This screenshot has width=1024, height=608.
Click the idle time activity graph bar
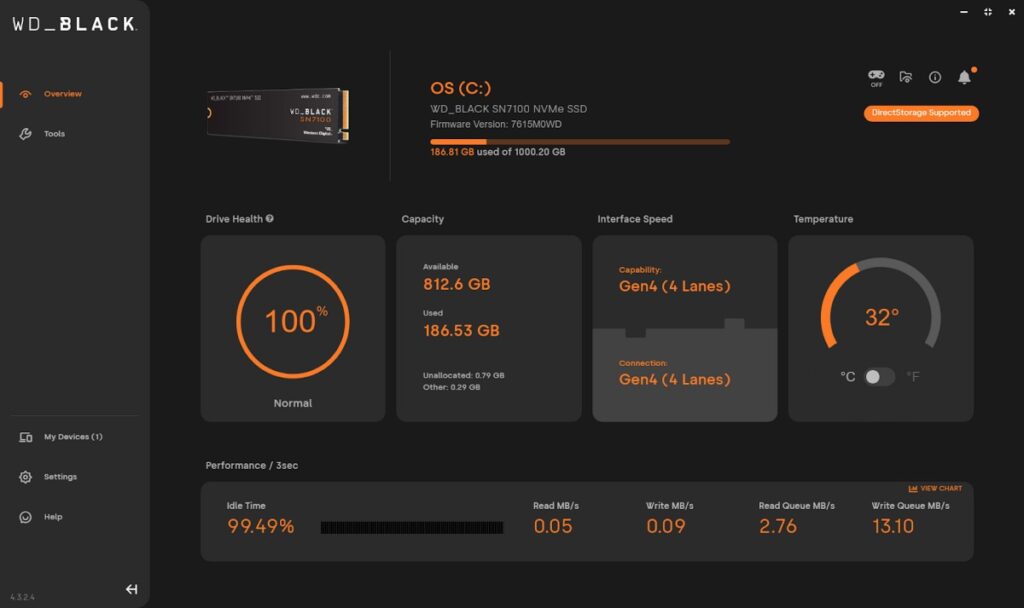tap(412, 528)
